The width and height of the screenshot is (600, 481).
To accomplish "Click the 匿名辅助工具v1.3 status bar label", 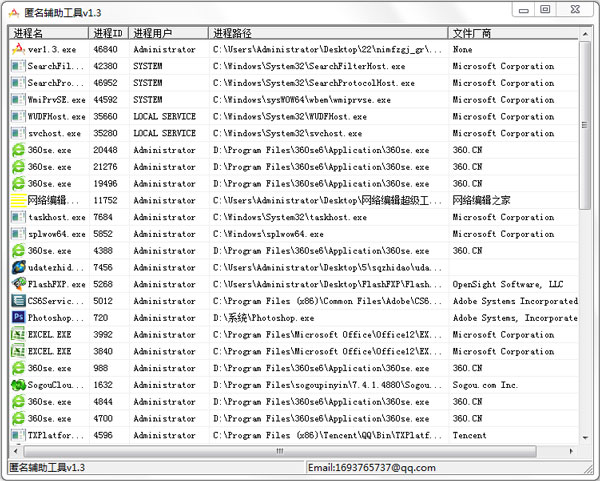I will 47,468.
